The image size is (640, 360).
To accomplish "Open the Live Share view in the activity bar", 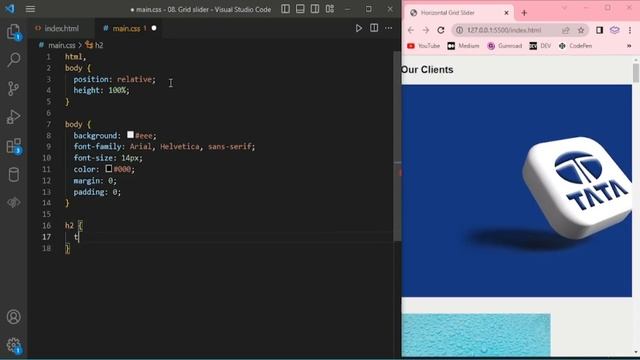I will [x=13, y=202].
